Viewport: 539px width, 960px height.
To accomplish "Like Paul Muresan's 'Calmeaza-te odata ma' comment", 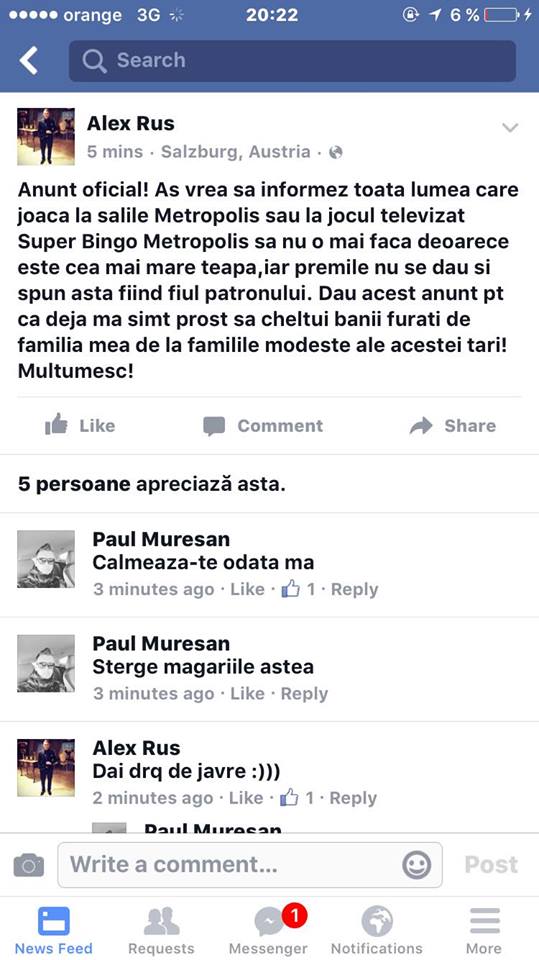I will point(247,590).
